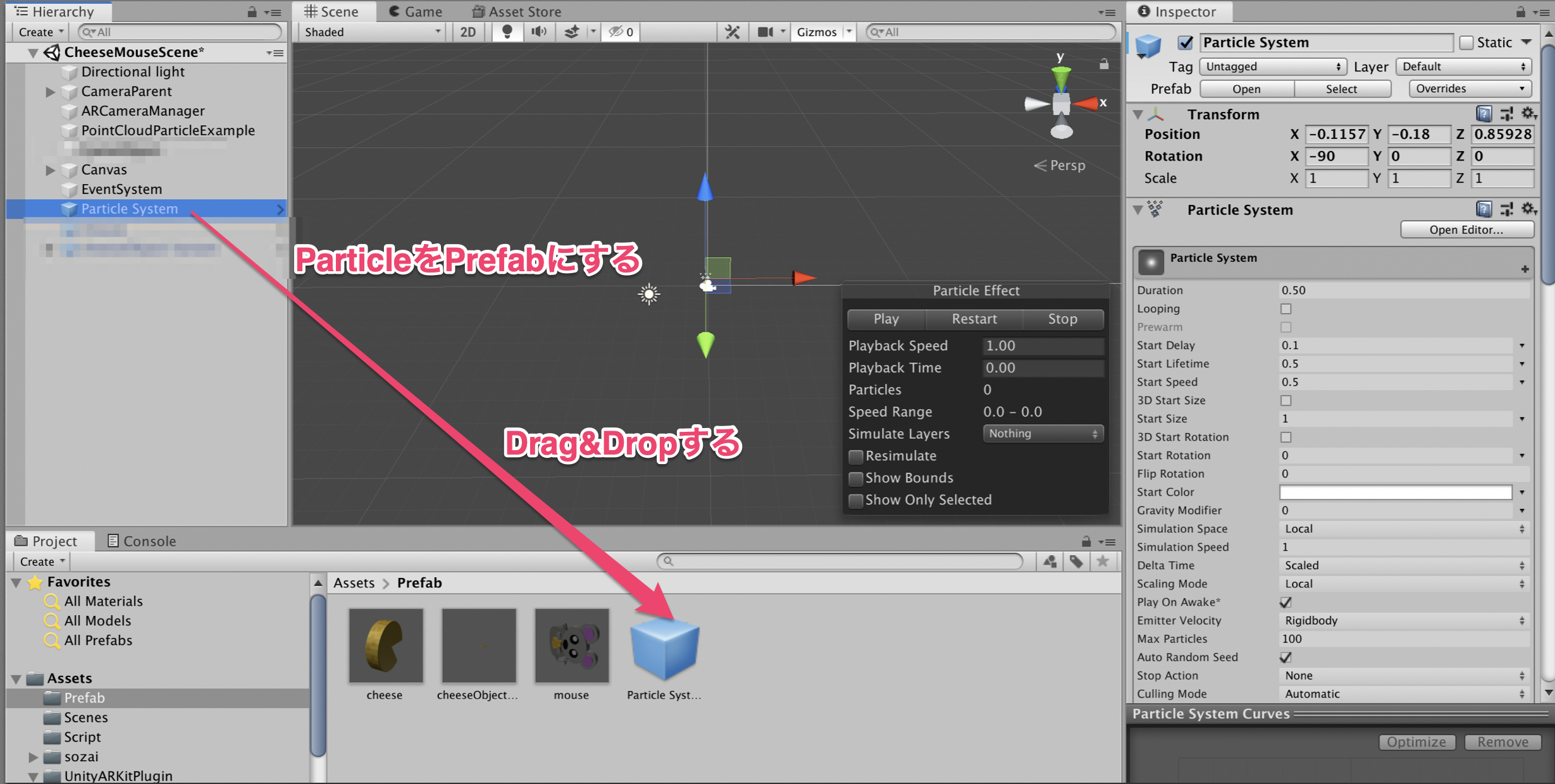Select the cheese prefab thumbnail
The image size is (1555, 784).
385,646
